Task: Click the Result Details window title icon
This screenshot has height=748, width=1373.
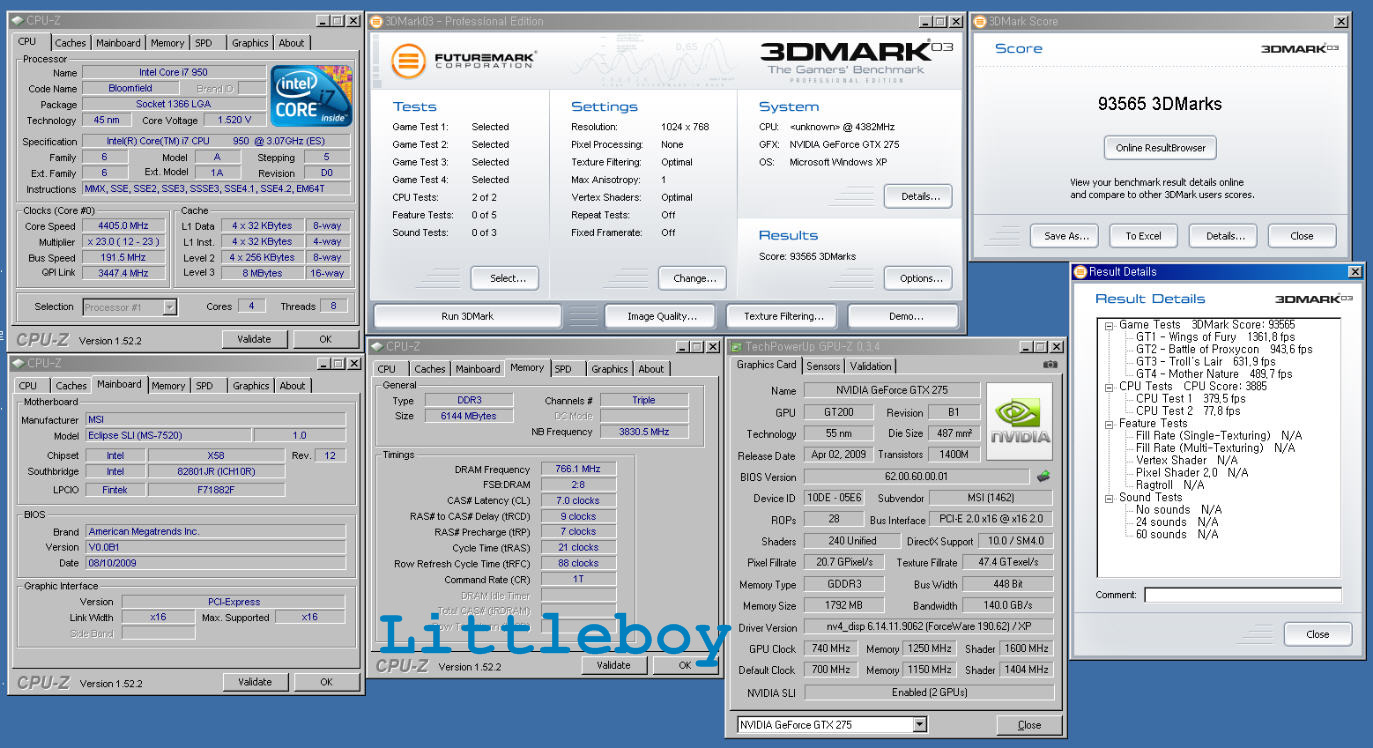Action: [x=1080, y=271]
